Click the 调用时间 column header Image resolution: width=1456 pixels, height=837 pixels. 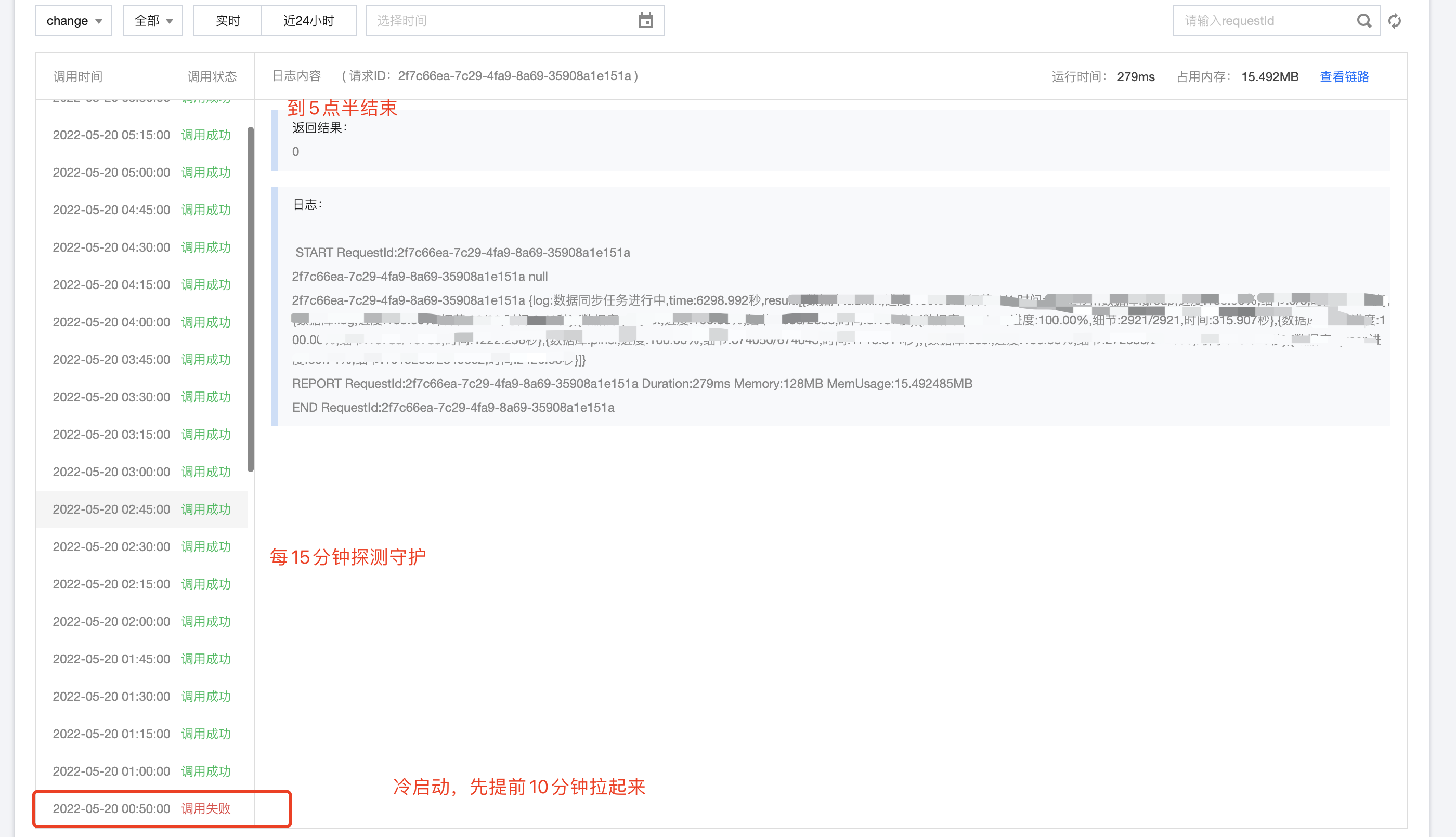click(x=78, y=76)
